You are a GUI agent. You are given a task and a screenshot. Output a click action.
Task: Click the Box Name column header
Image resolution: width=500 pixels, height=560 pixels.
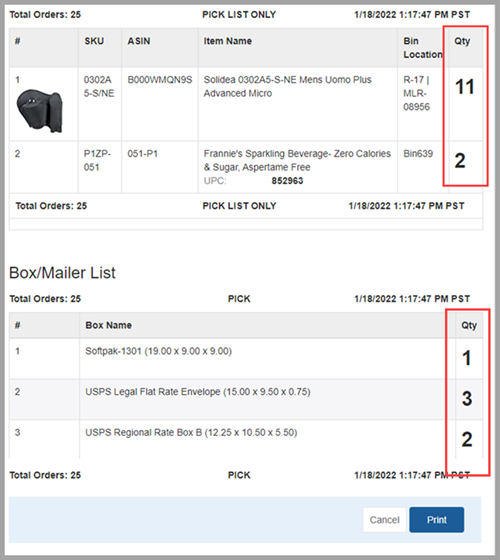109,325
